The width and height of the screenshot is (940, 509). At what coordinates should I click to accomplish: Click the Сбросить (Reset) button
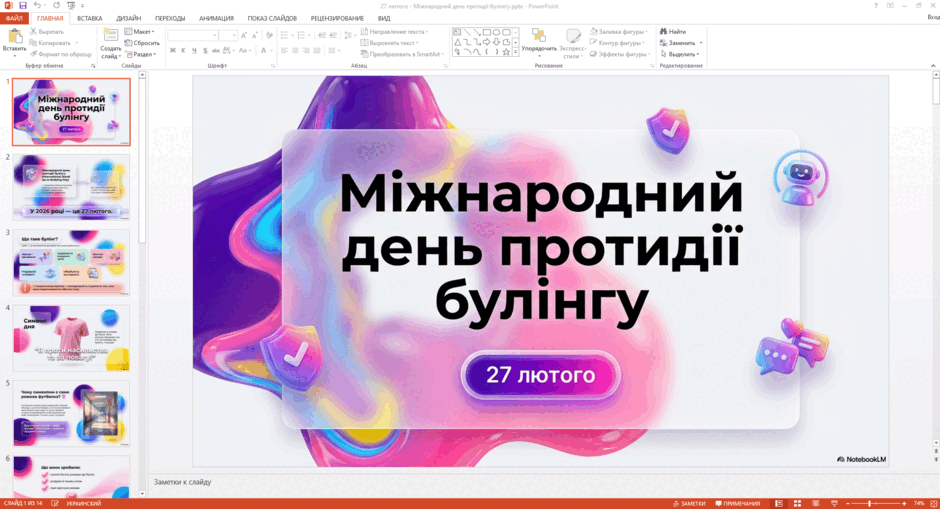click(141, 43)
